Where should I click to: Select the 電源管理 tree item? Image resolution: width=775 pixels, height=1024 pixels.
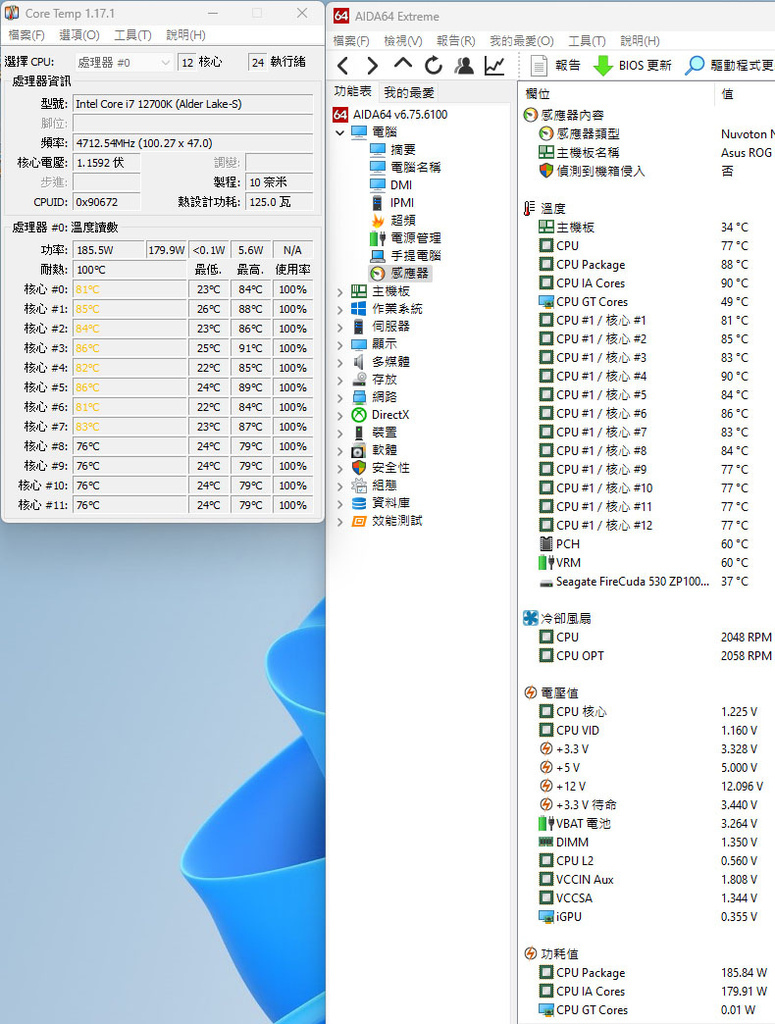pyautogui.click(x=405, y=238)
